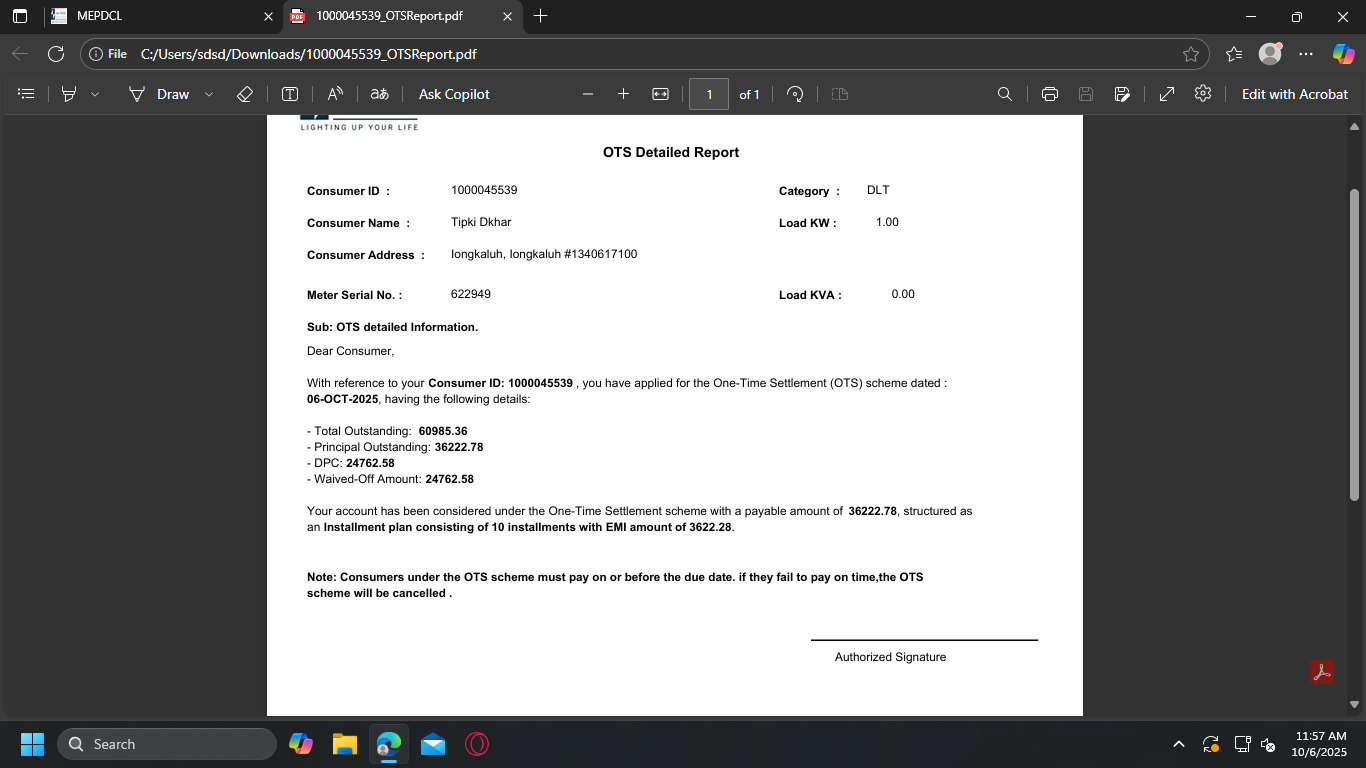Click the application date 06-OCT-2025

(343, 399)
